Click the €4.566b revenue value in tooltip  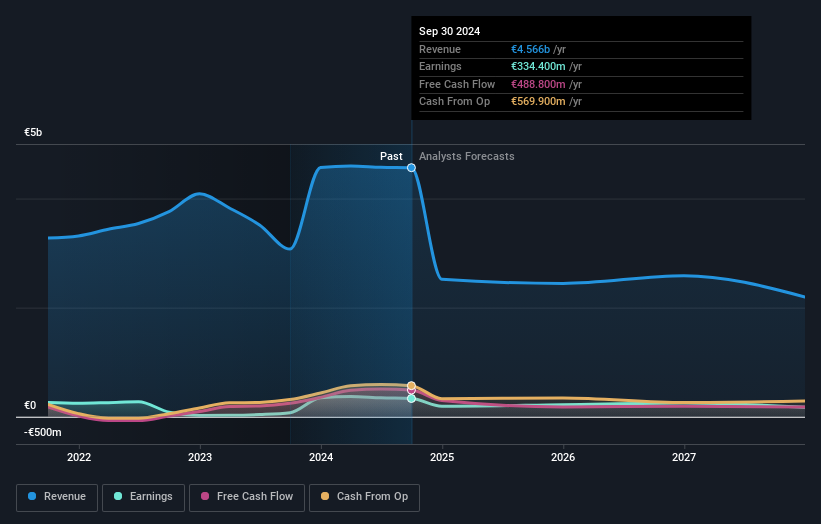tap(530, 49)
